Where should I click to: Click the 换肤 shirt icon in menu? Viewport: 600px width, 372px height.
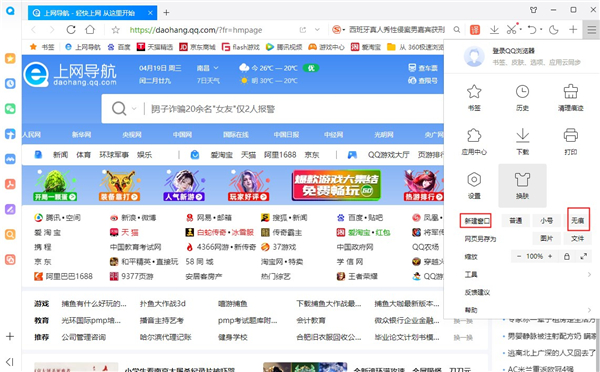[522, 179]
